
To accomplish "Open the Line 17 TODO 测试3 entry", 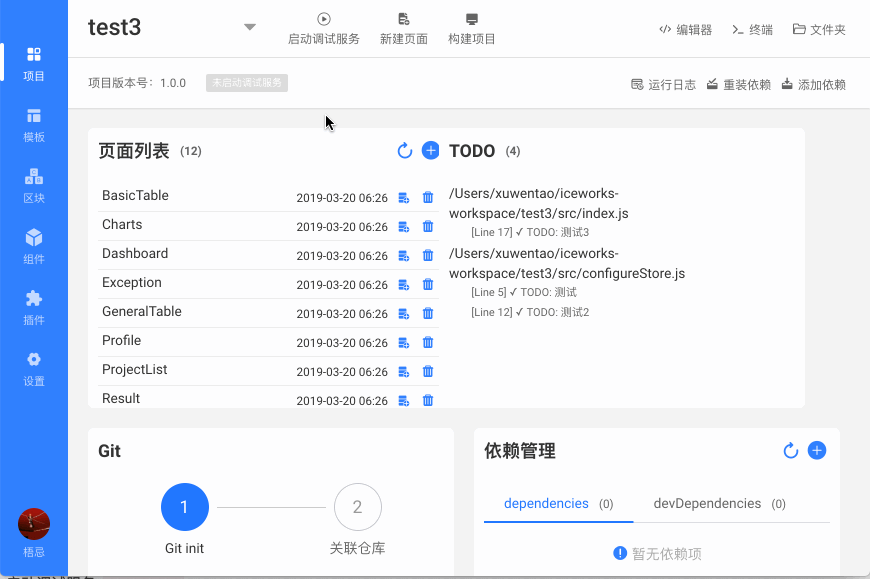I will coord(530,232).
